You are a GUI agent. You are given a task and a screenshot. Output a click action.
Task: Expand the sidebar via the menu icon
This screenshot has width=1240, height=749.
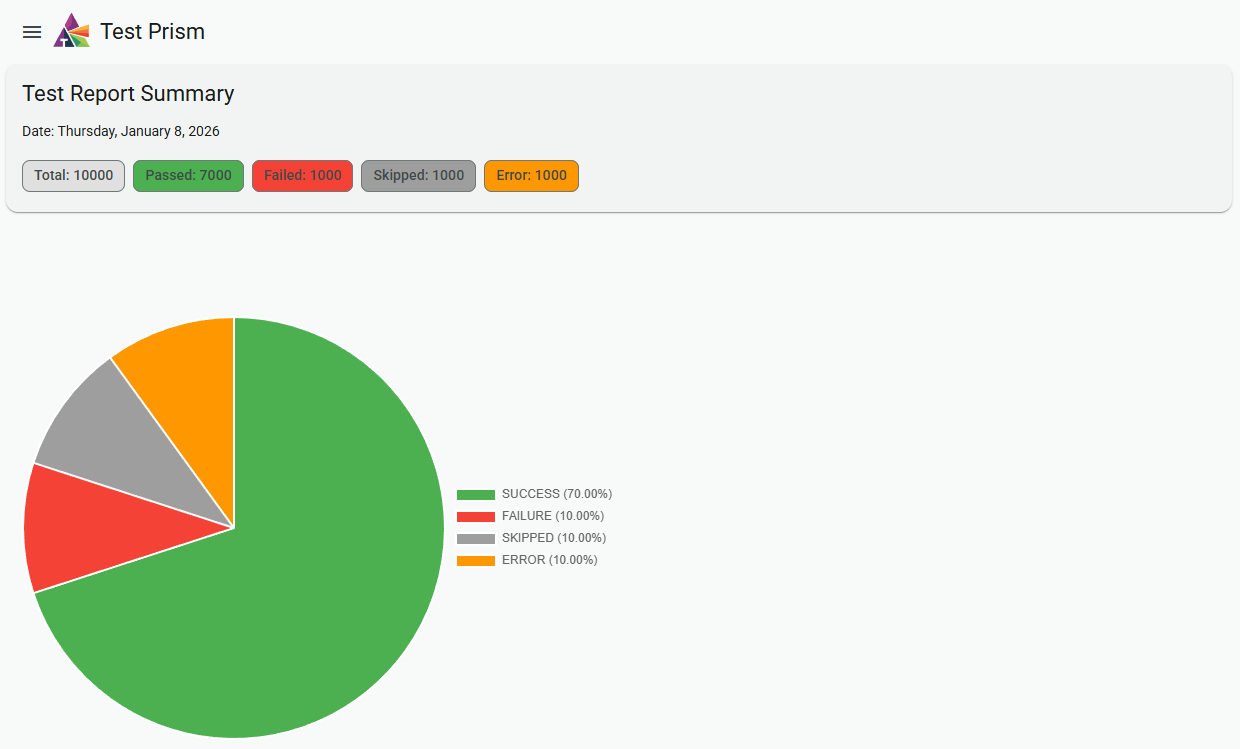[31, 31]
